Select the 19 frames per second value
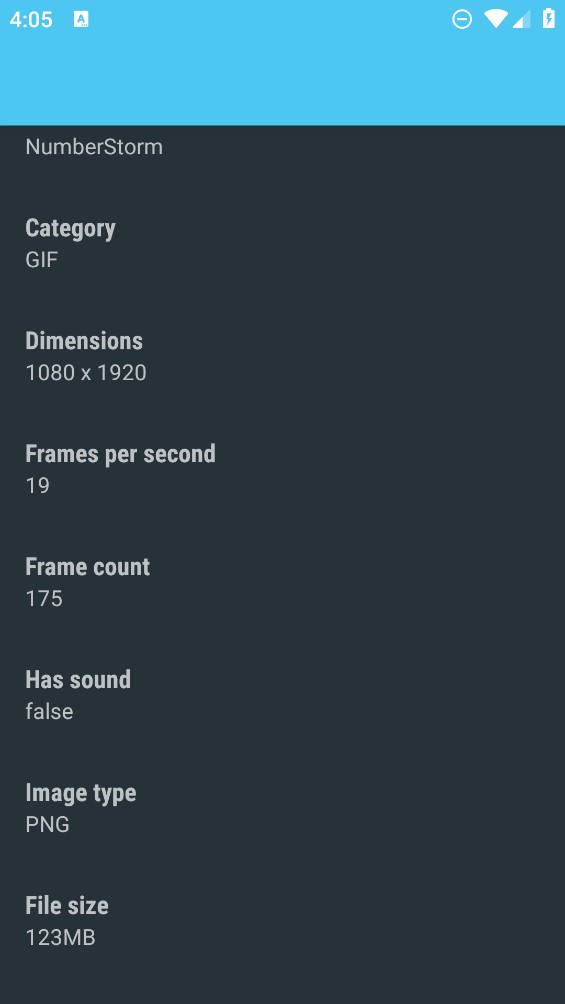565x1004 pixels. 38,485
